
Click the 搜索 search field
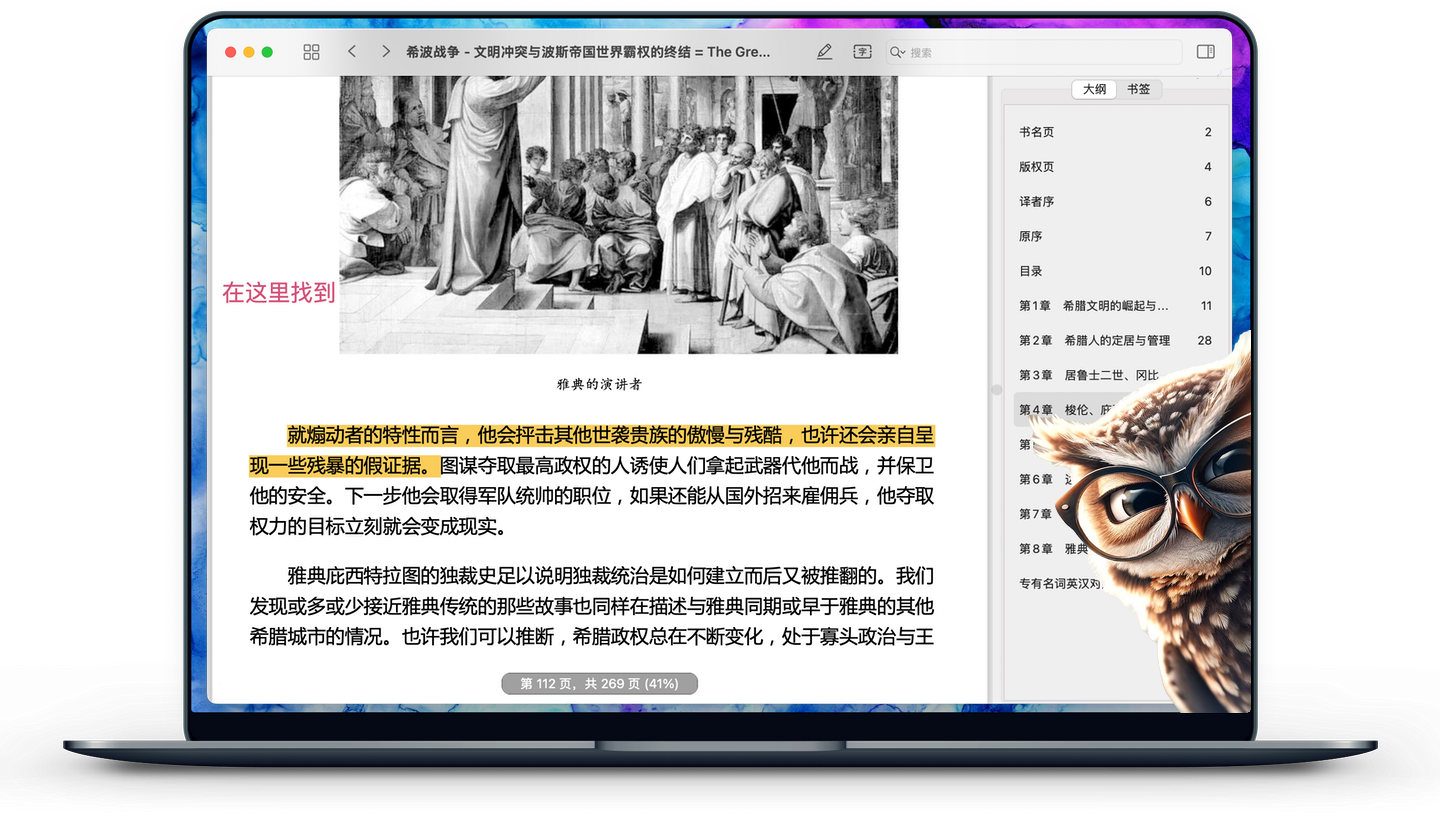pyautogui.click(x=1040, y=53)
